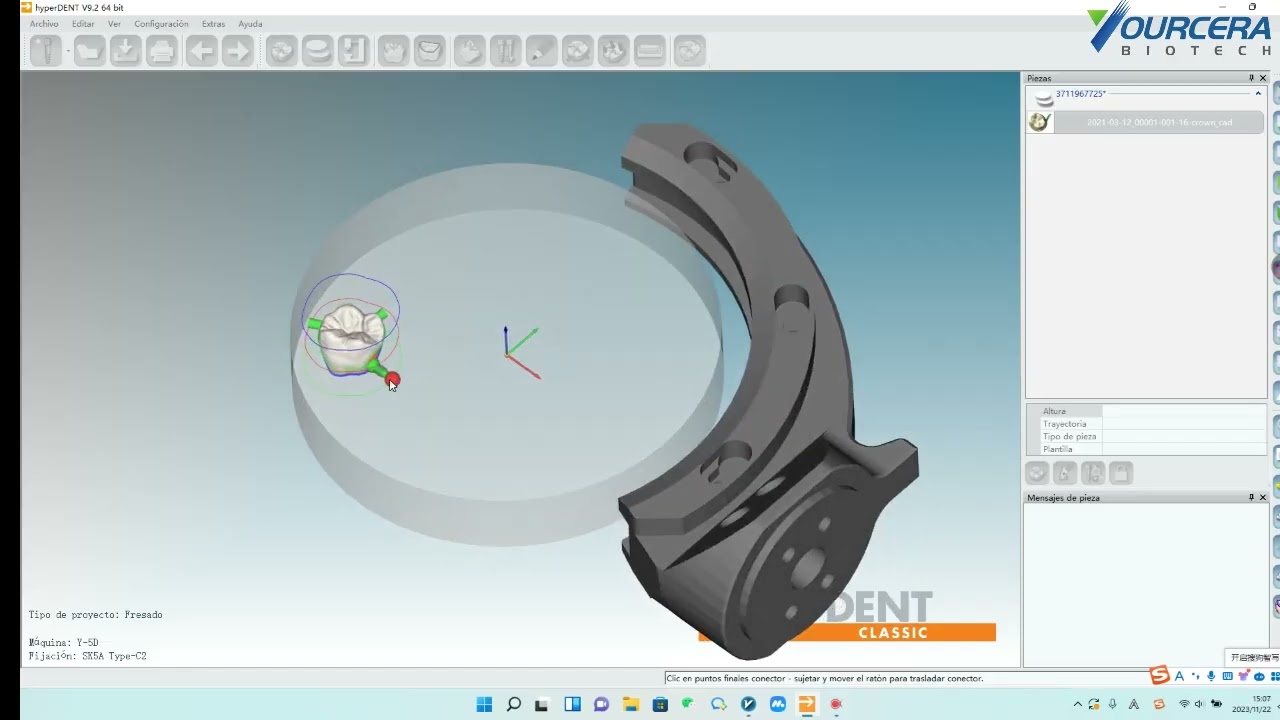Image resolution: width=1280 pixels, height=720 pixels.
Task: Pin the Piezas panel
Action: click(1251, 78)
